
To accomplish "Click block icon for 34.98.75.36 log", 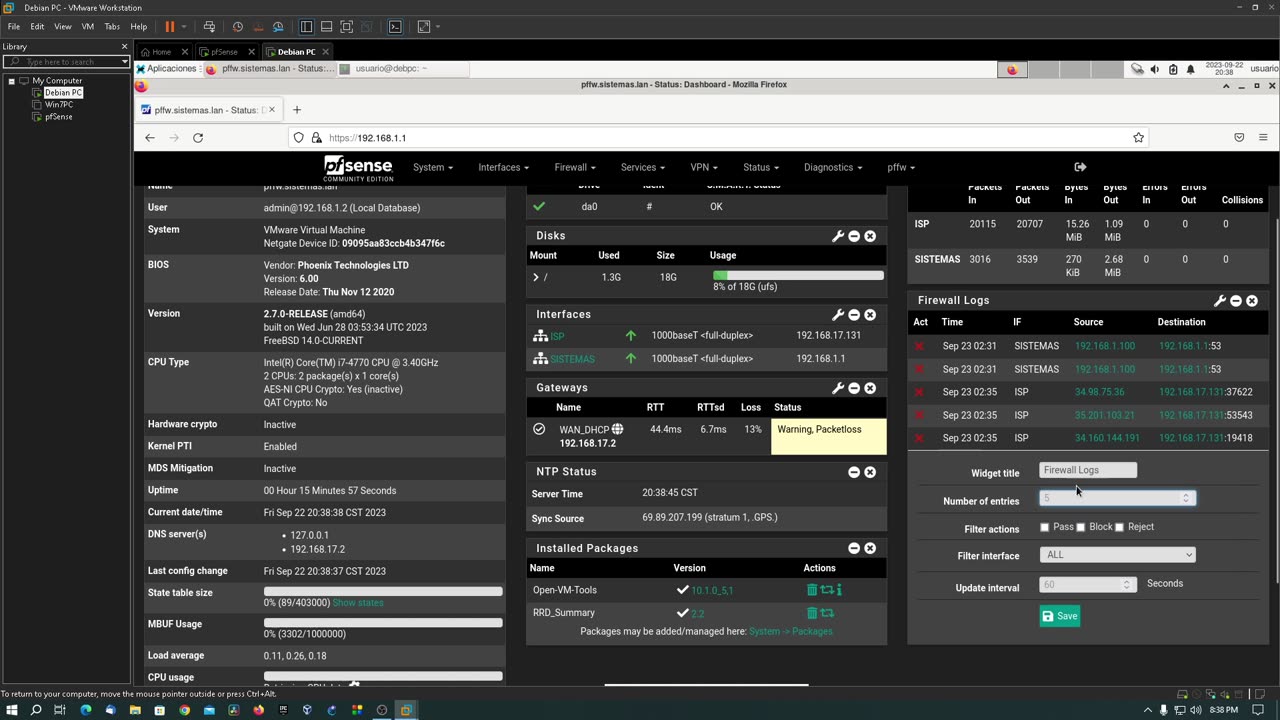I will 919,392.
